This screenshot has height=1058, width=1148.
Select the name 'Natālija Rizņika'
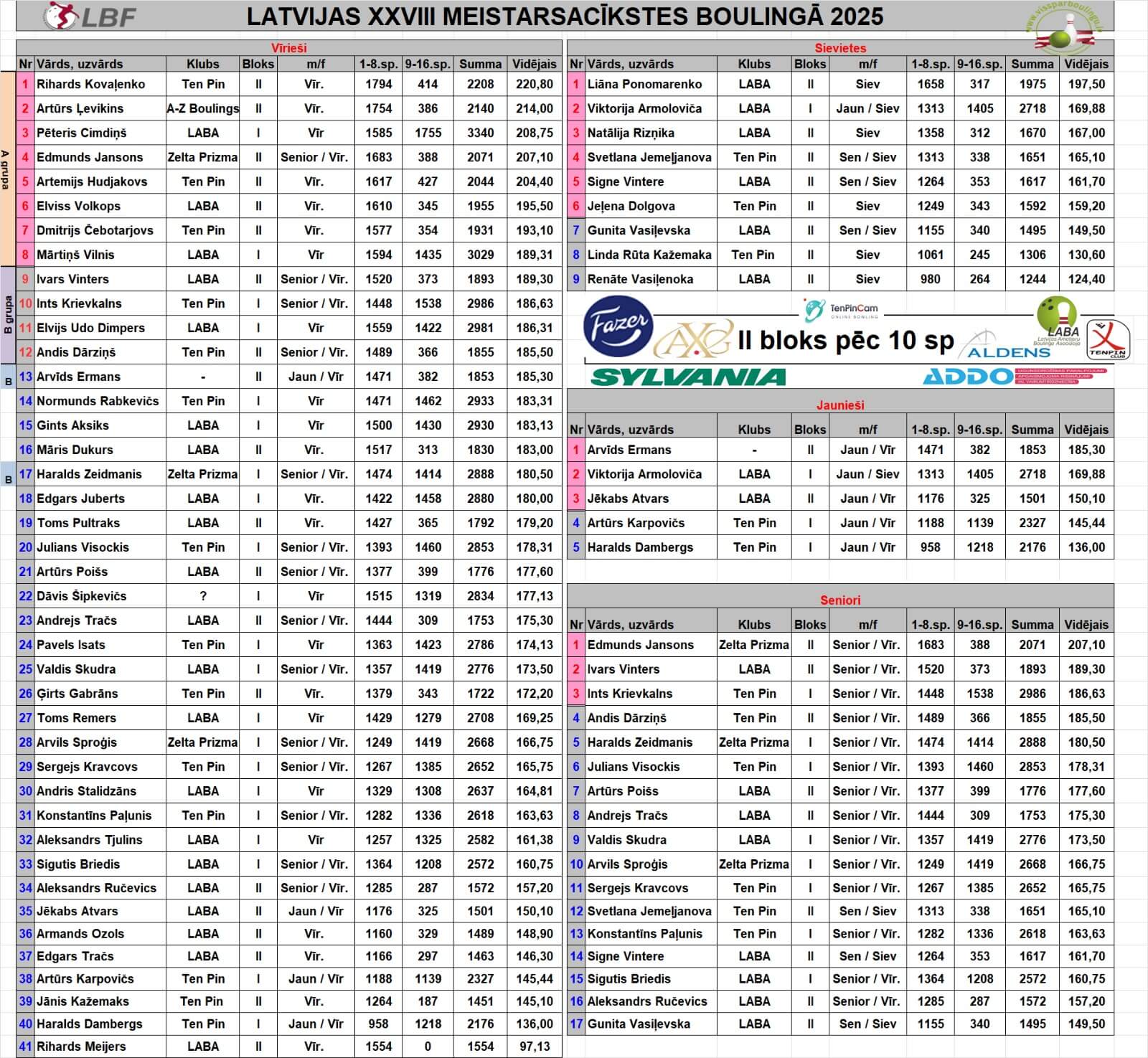(x=630, y=133)
